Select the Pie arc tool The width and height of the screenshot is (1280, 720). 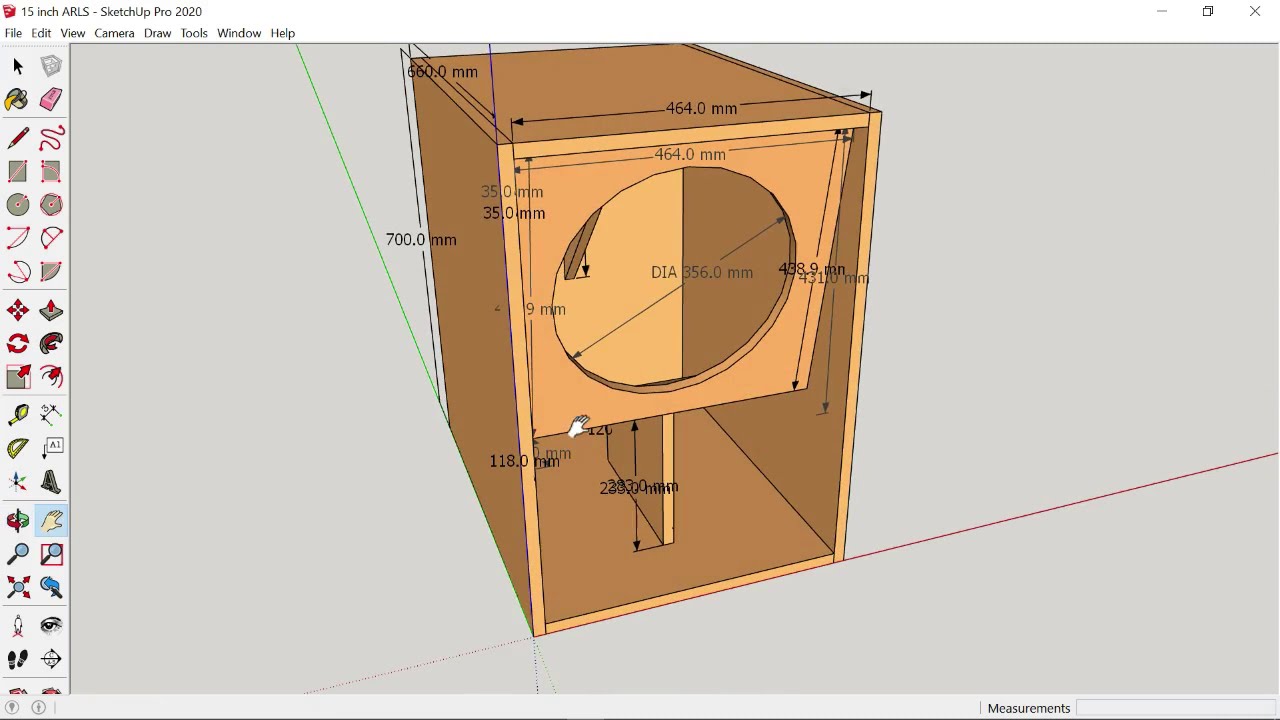51,271
